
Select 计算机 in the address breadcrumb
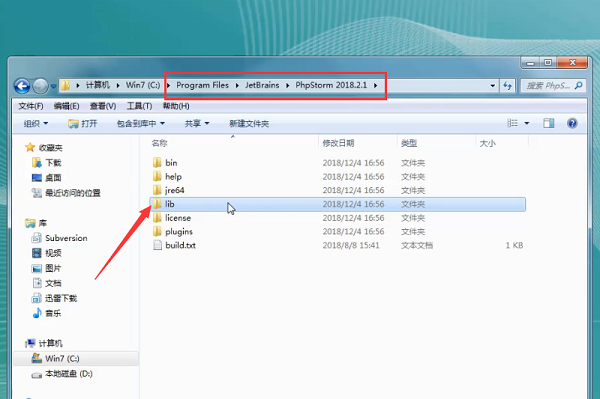click(98, 85)
